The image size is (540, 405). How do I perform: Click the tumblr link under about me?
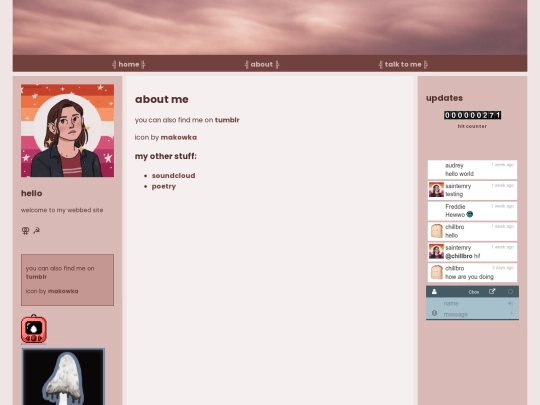coord(227,120)
